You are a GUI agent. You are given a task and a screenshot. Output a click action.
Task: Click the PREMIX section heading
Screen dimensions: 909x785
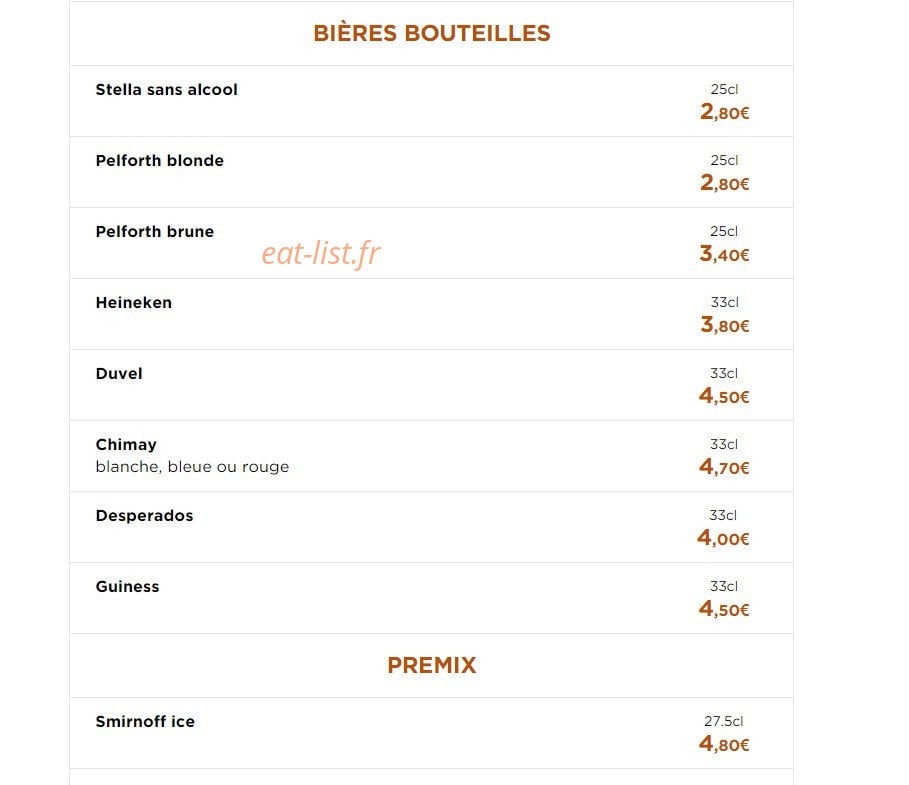click(431, 665)
